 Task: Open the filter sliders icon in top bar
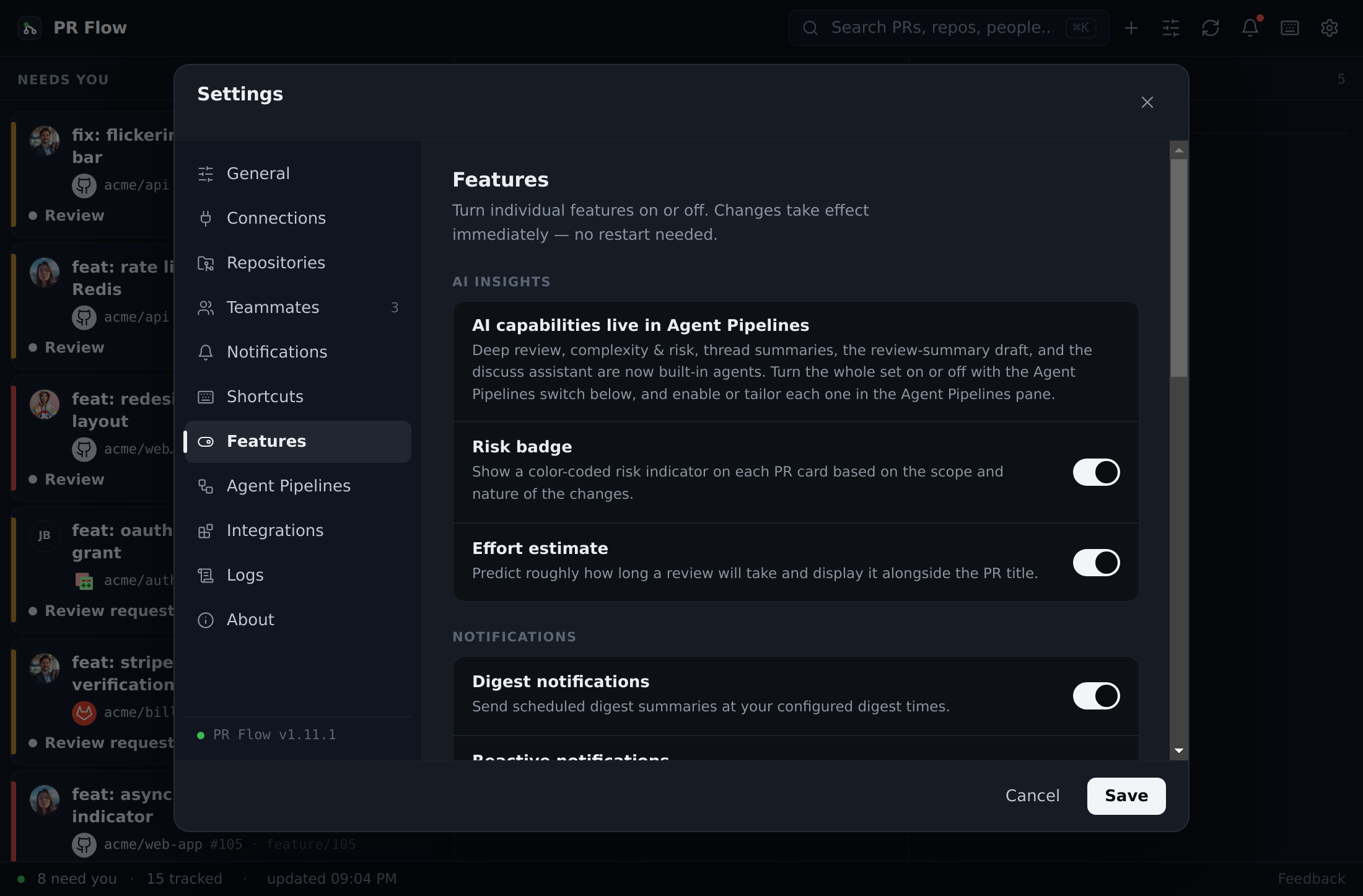pyautogui.click(x=1171, y=28)
